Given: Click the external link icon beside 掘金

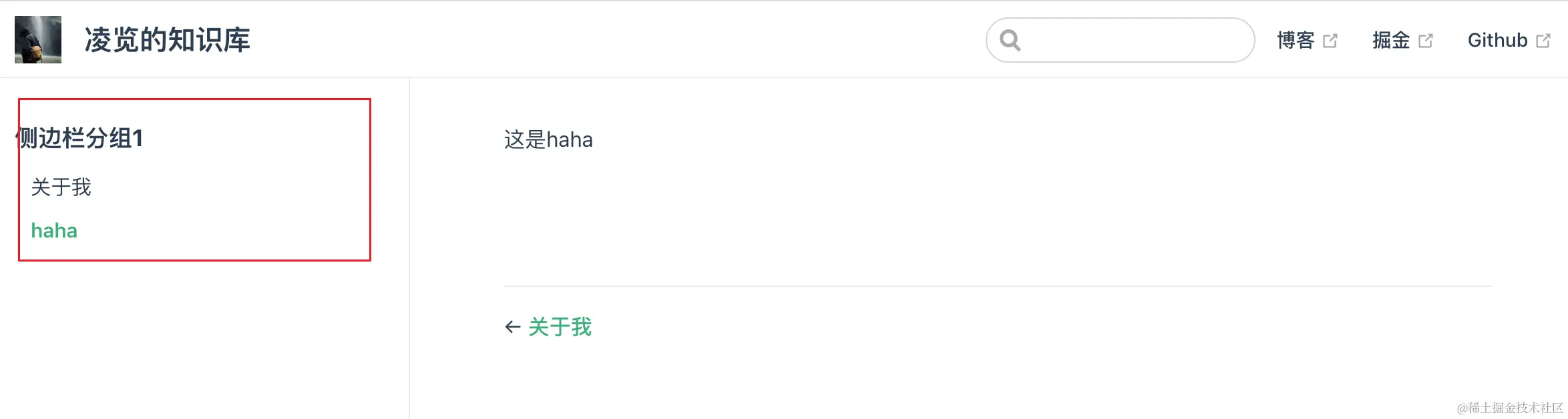Looking at the screenshot, I should (x=1425, y=41).
